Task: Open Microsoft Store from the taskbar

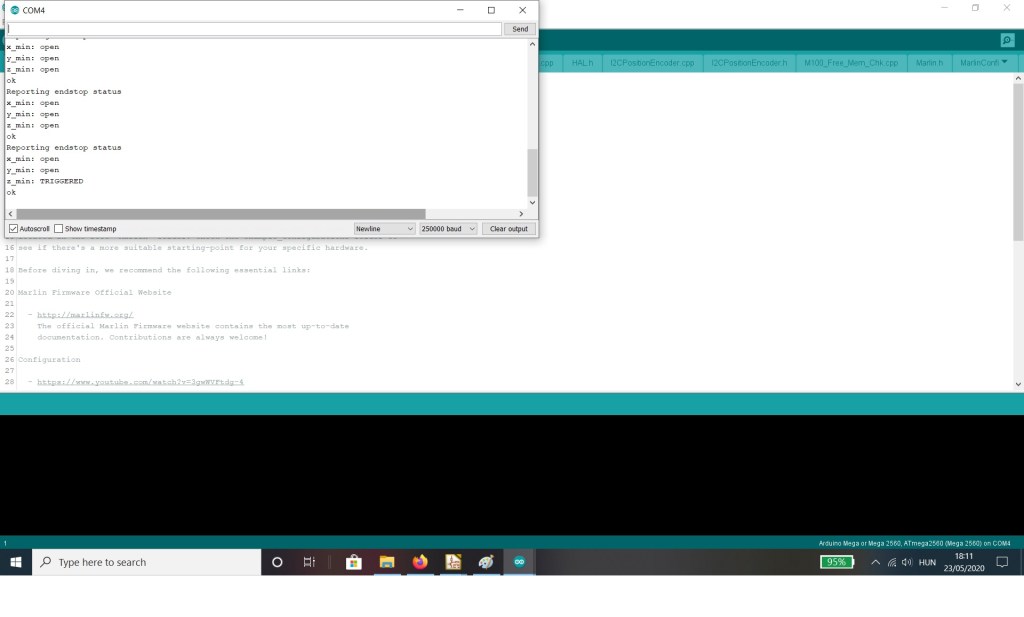Action: pos(353,562)
